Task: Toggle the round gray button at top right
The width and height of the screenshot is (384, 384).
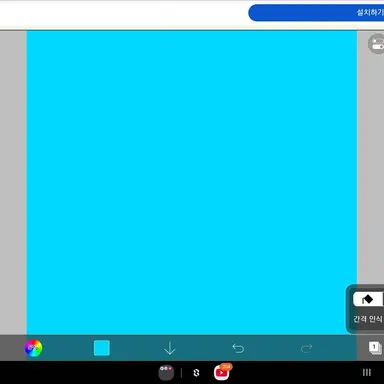Action: 376,44
